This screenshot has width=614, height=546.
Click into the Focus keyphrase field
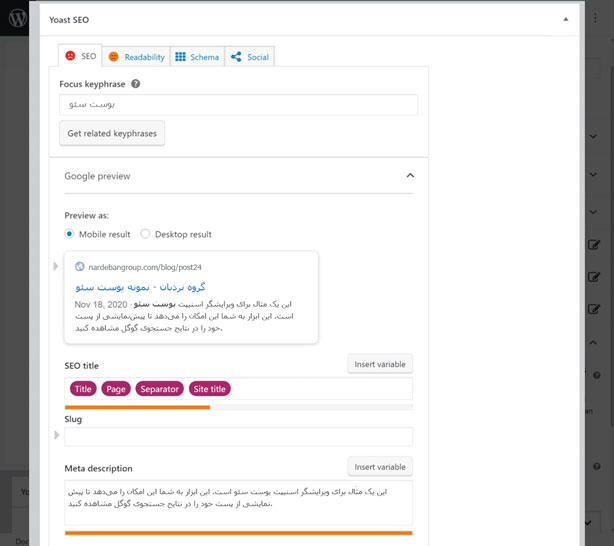(x=238, y=105)
